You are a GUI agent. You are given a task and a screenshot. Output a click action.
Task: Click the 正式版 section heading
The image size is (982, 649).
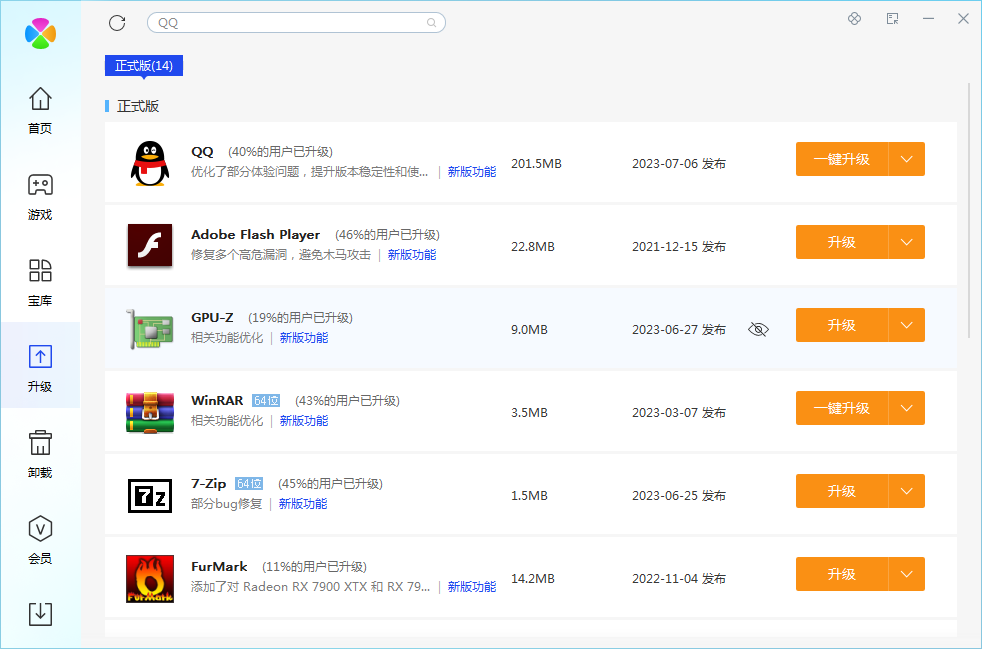(138, 106)
